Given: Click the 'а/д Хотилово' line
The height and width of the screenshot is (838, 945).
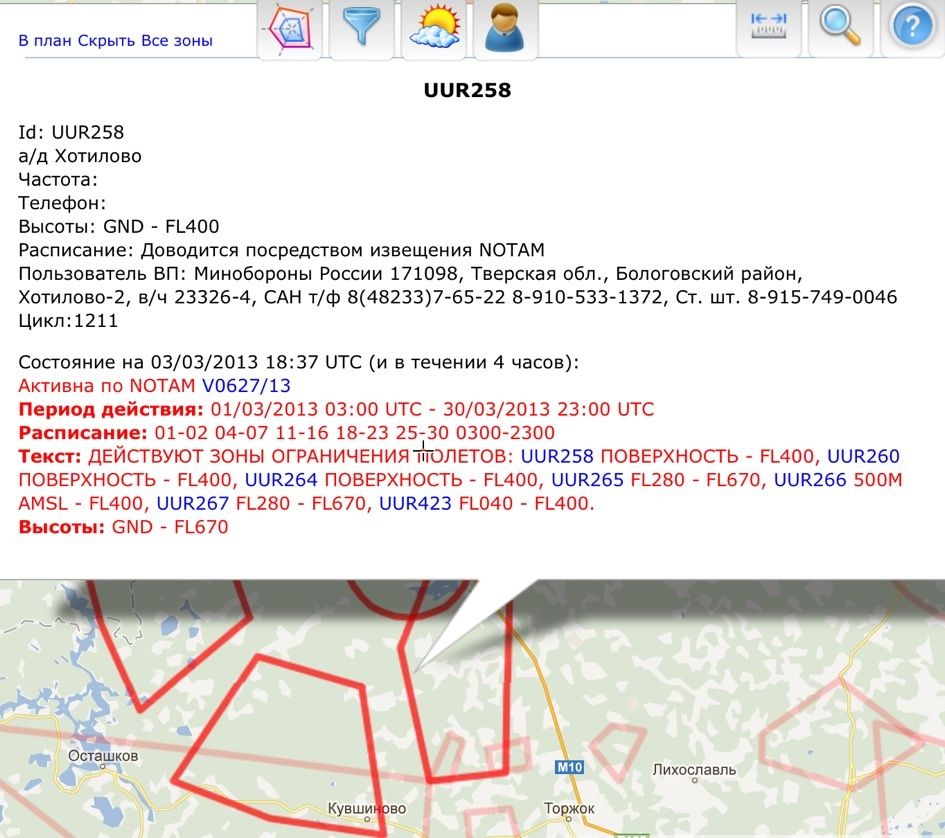Looking at the screenshot, I should 80,156.
